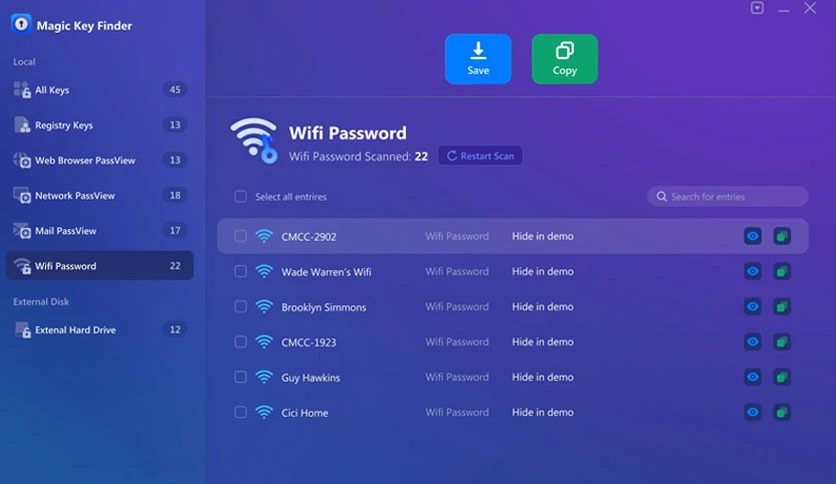
Task: Reveal Brooklyn Simmons password eye icon
Action: 753,306
